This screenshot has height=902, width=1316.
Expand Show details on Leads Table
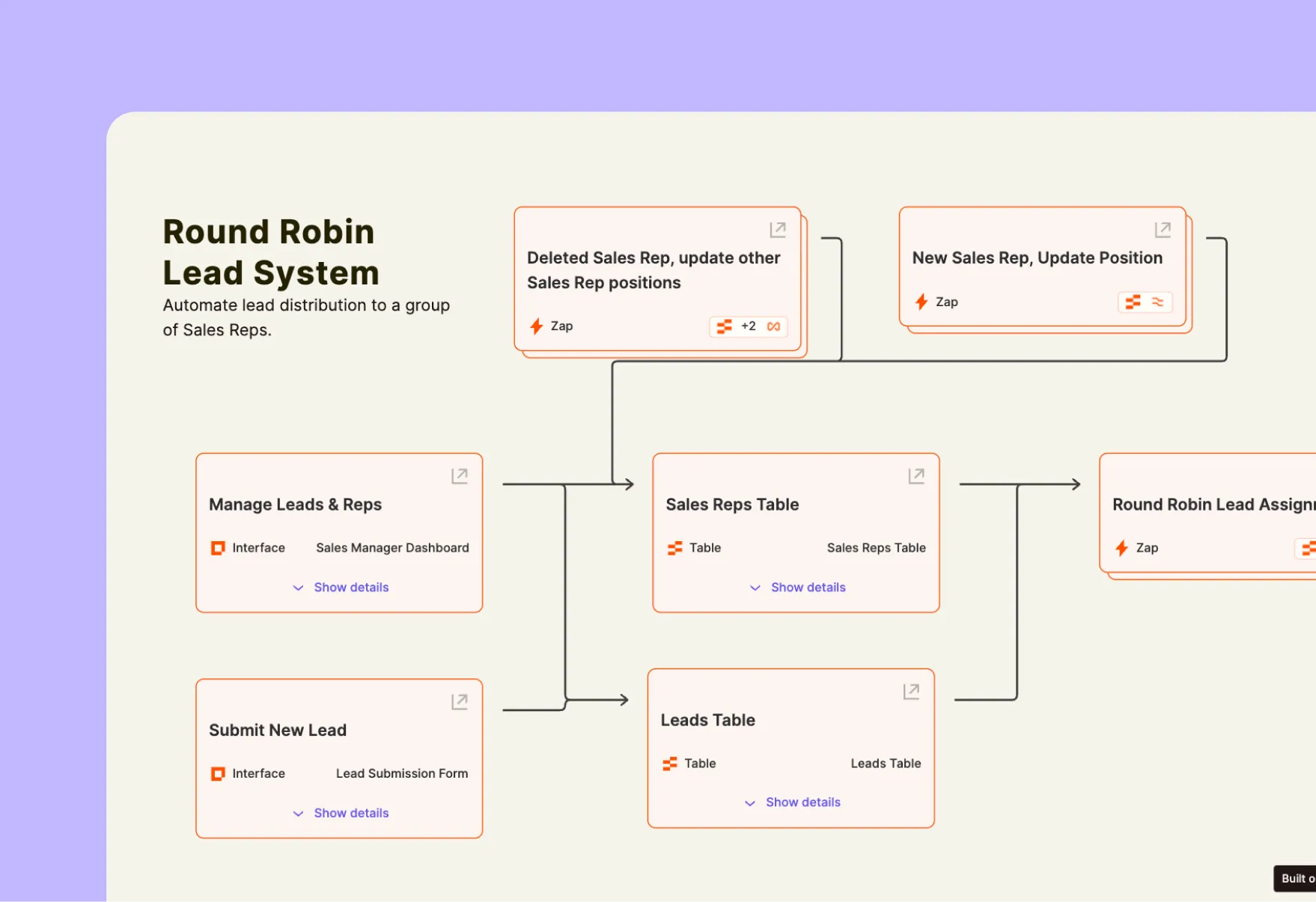coord(802,802)
